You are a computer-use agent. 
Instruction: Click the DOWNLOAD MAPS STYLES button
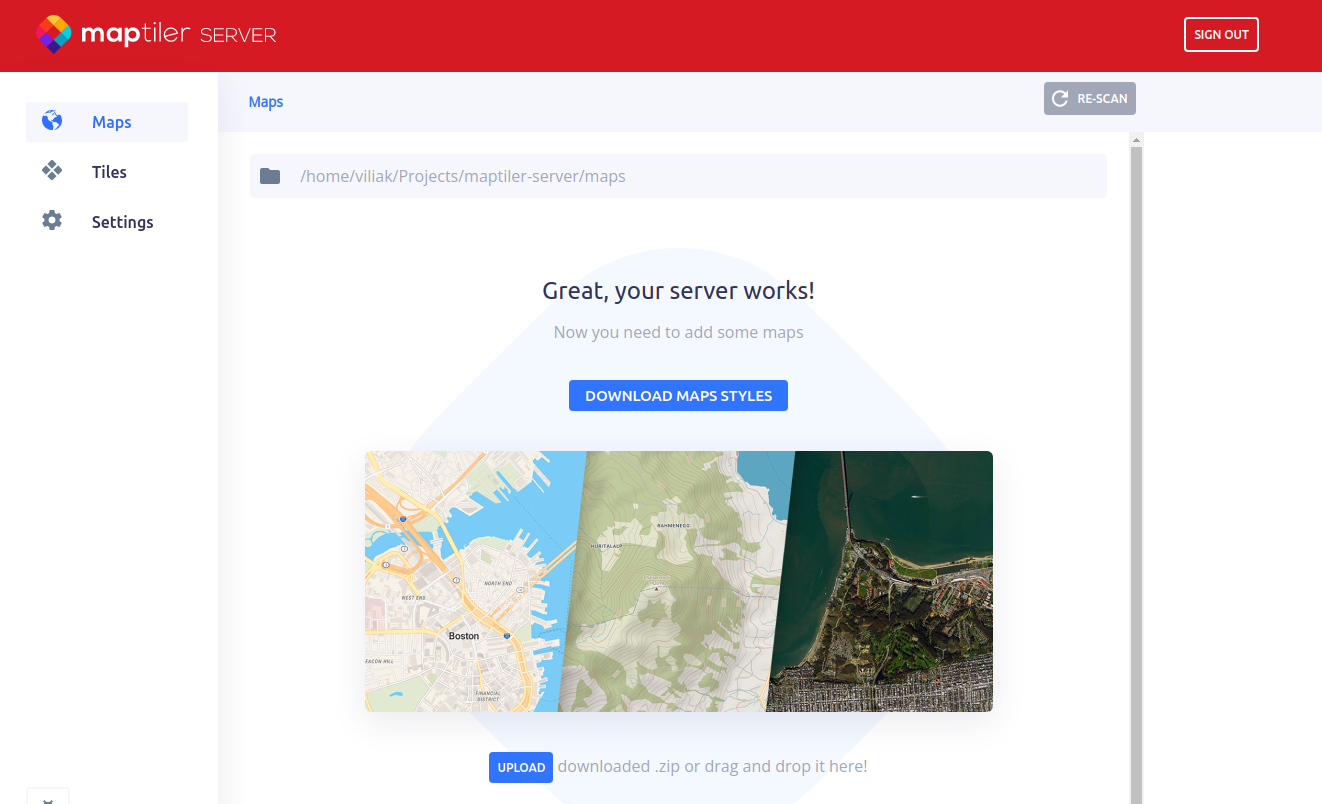click(678, 396)
